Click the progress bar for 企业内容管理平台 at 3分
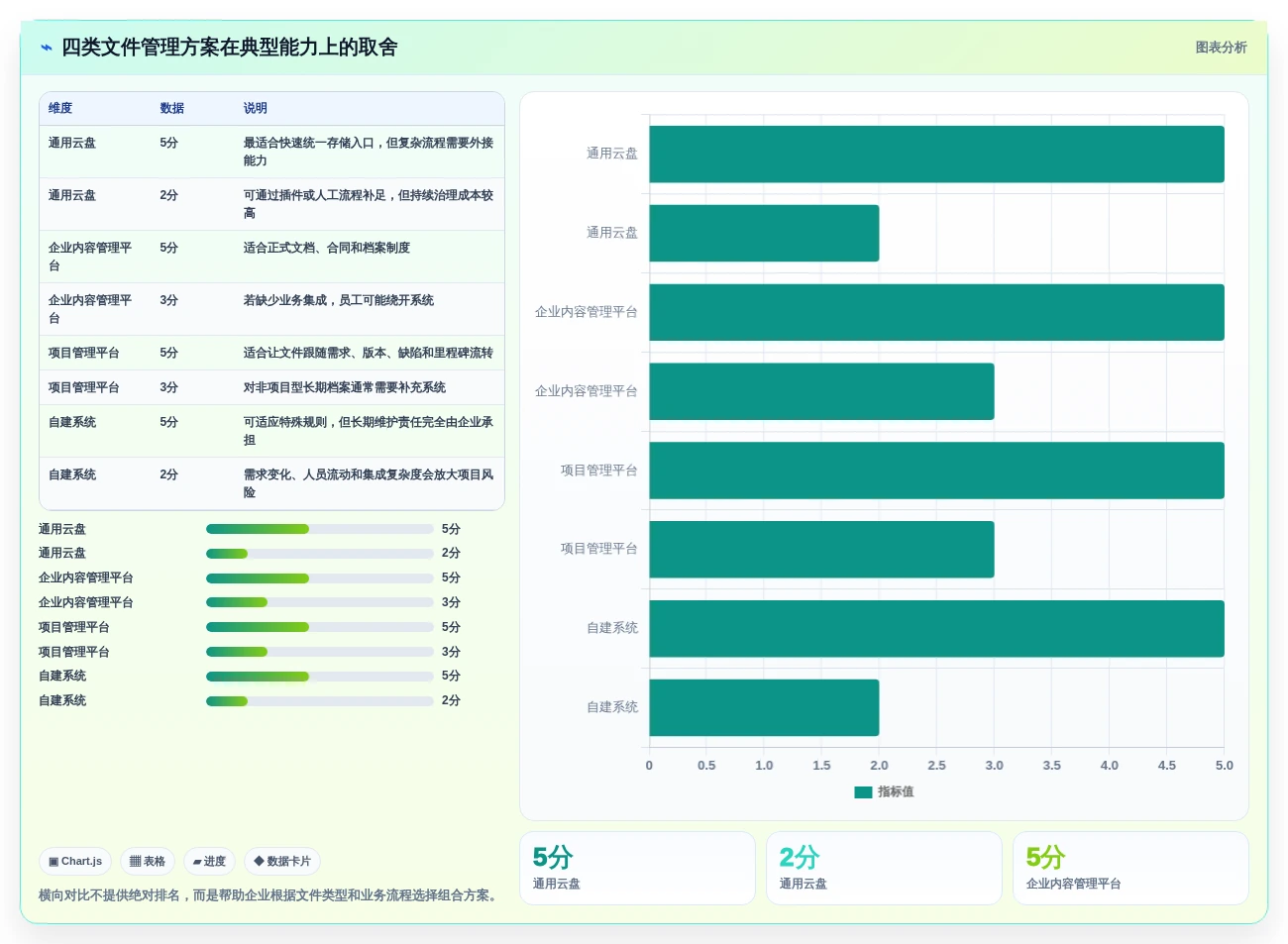 point(320,602)
